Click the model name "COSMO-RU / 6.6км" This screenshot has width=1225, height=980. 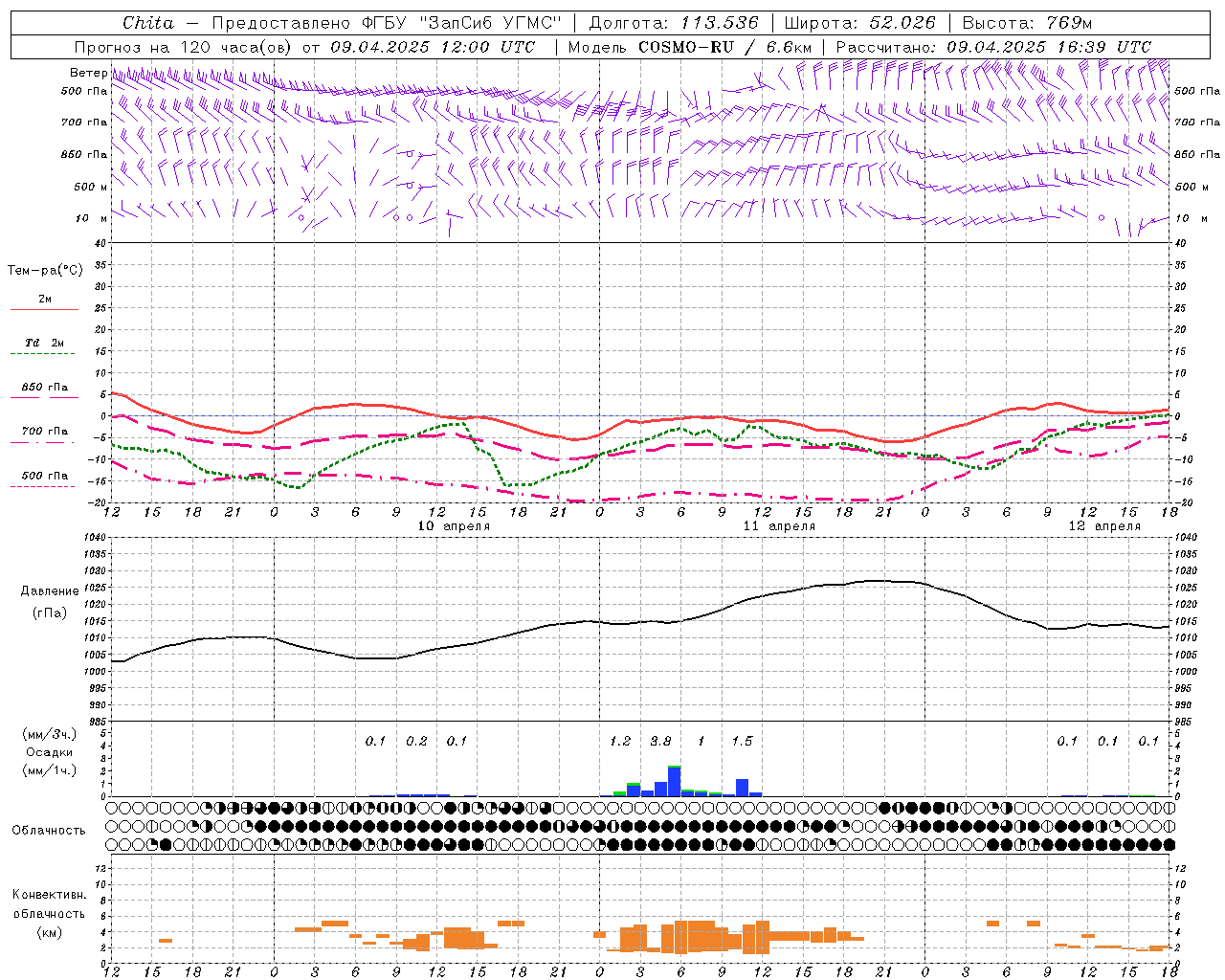point(725,47)
